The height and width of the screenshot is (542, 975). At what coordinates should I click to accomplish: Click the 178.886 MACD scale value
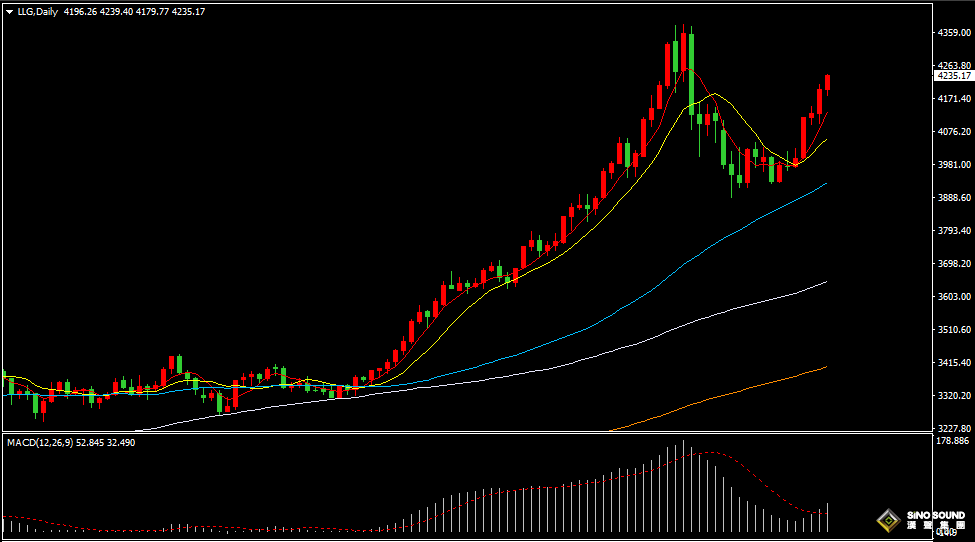tap(952, 440)
